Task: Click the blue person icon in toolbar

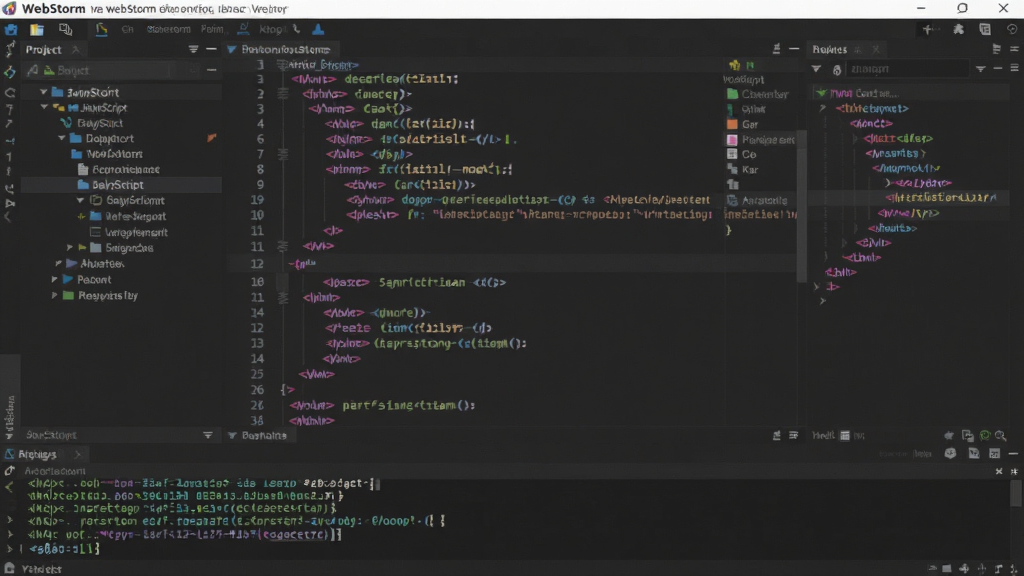Action: click(318, 29)
